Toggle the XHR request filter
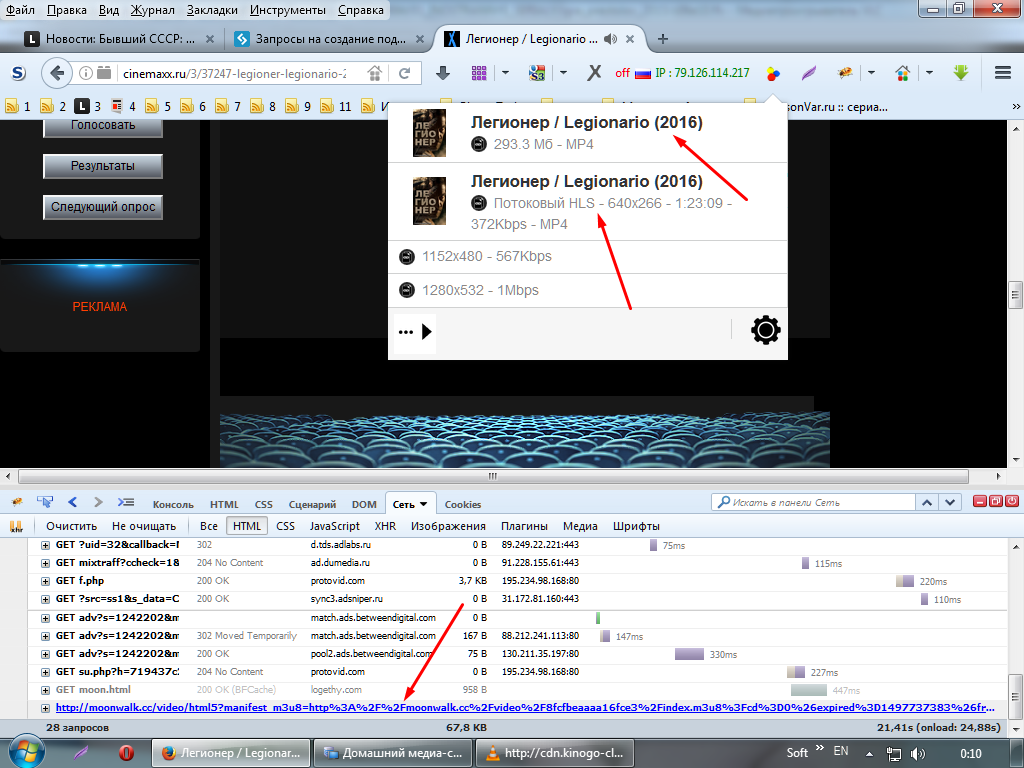The height and width of the screenshot is (768, 1024). 385,526
